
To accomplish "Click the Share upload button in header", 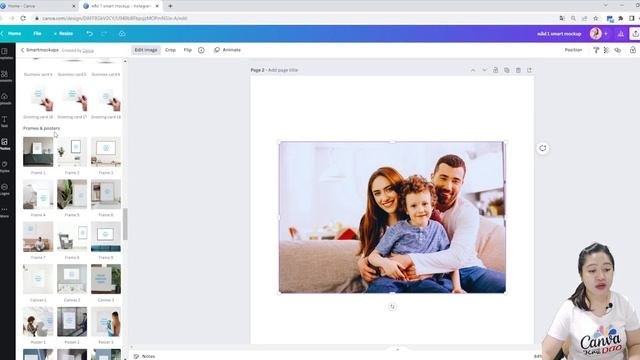I will (635, 33).
